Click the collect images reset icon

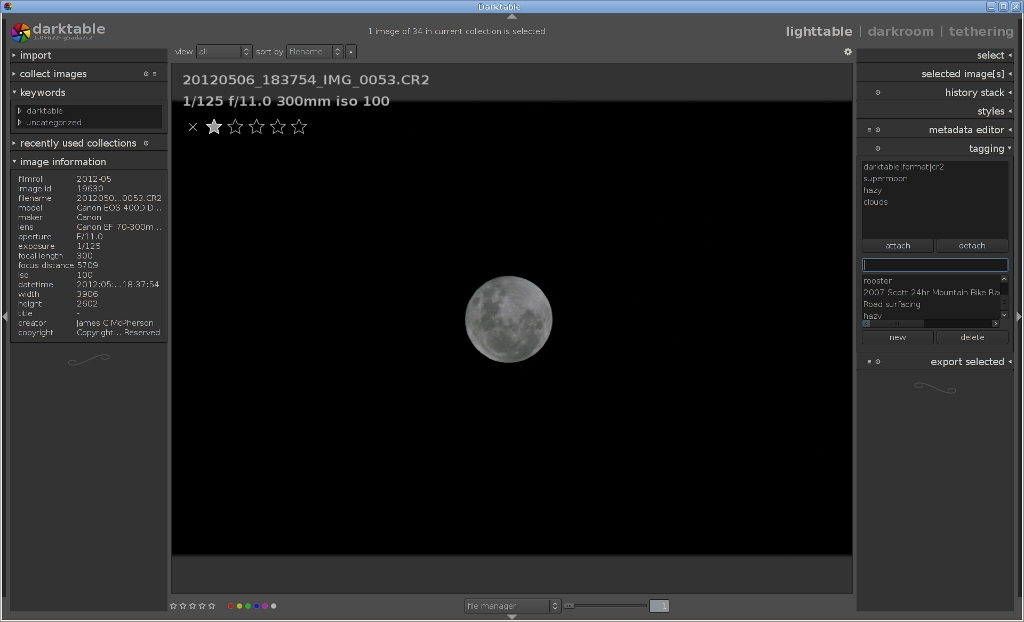coord(146,74)
